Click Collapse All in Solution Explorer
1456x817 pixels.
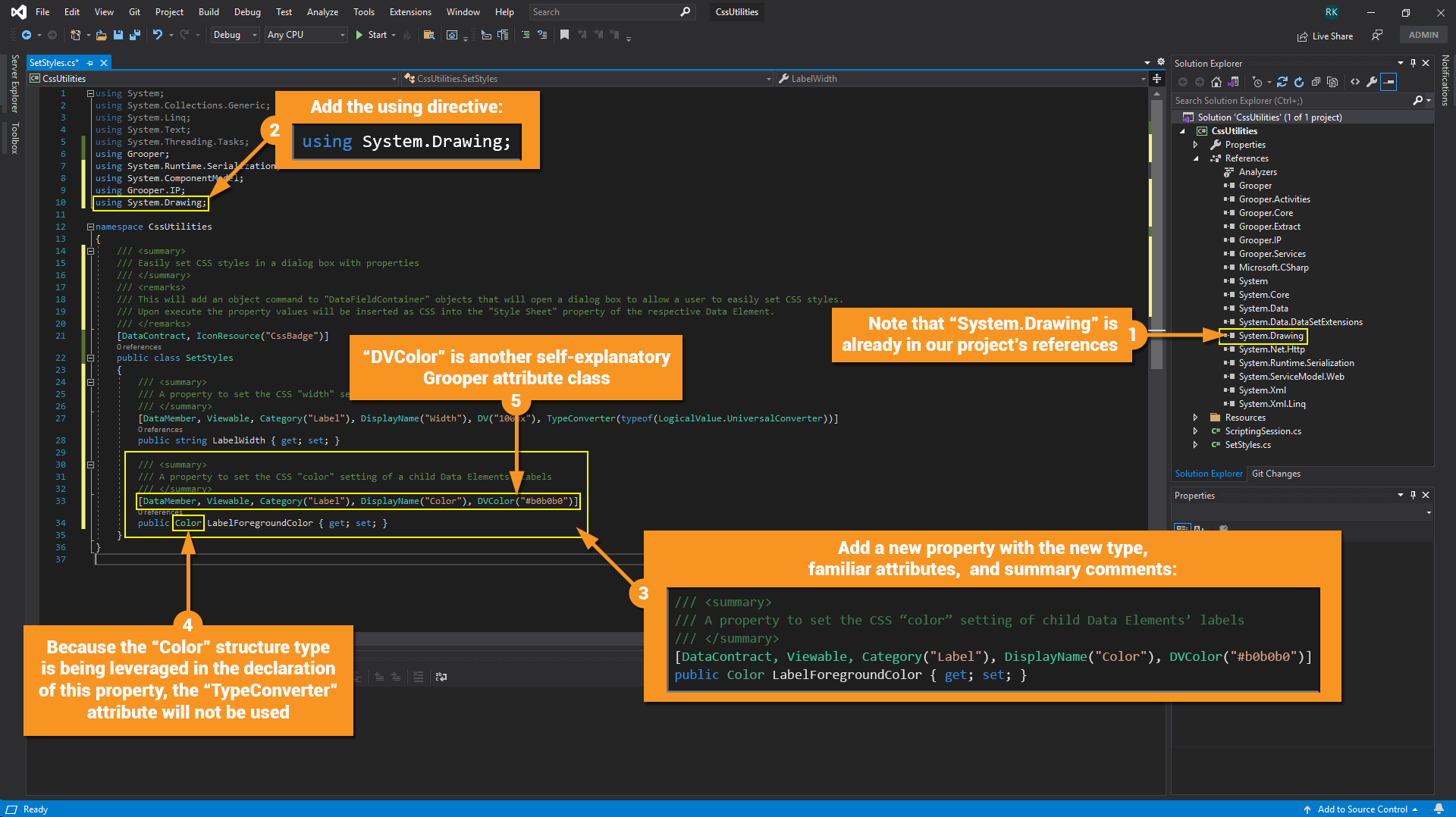[1316, 82]
